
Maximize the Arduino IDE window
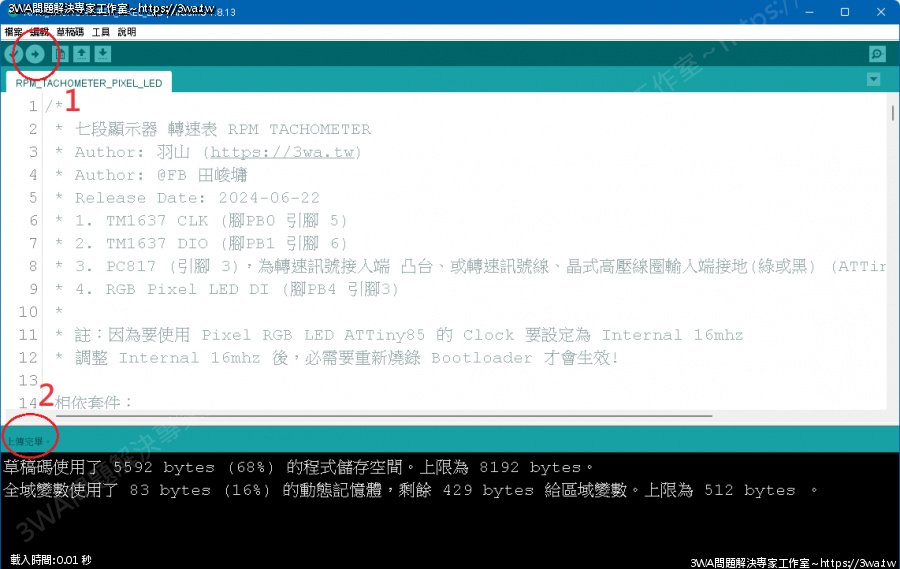click(x=845, y=12)
